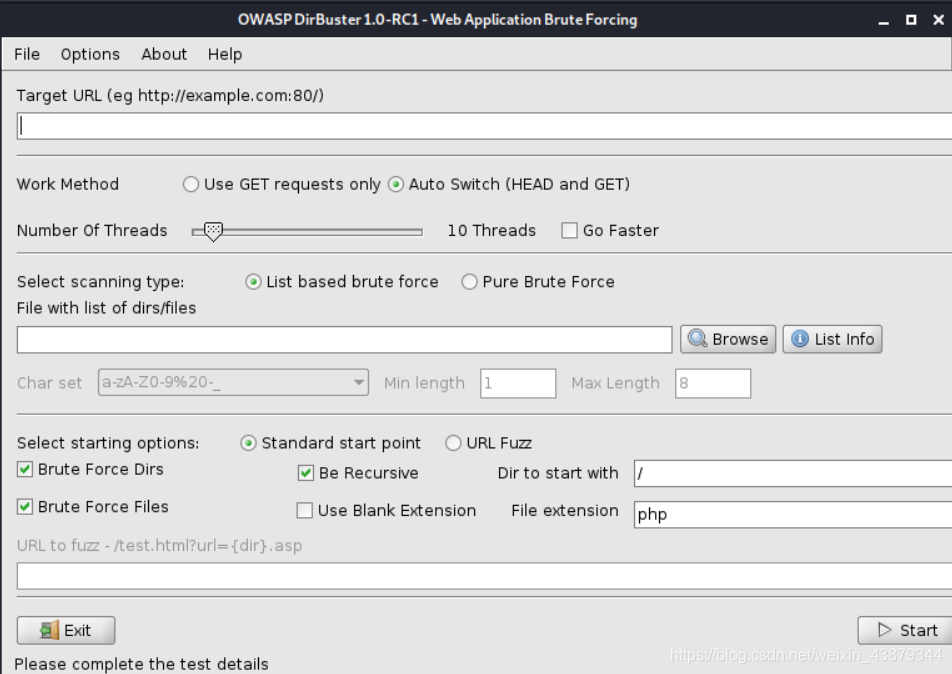Uncheck Brute Force Dirs
Image resolution: width=952 pixels, height=674 pixels.
point(25,469)
